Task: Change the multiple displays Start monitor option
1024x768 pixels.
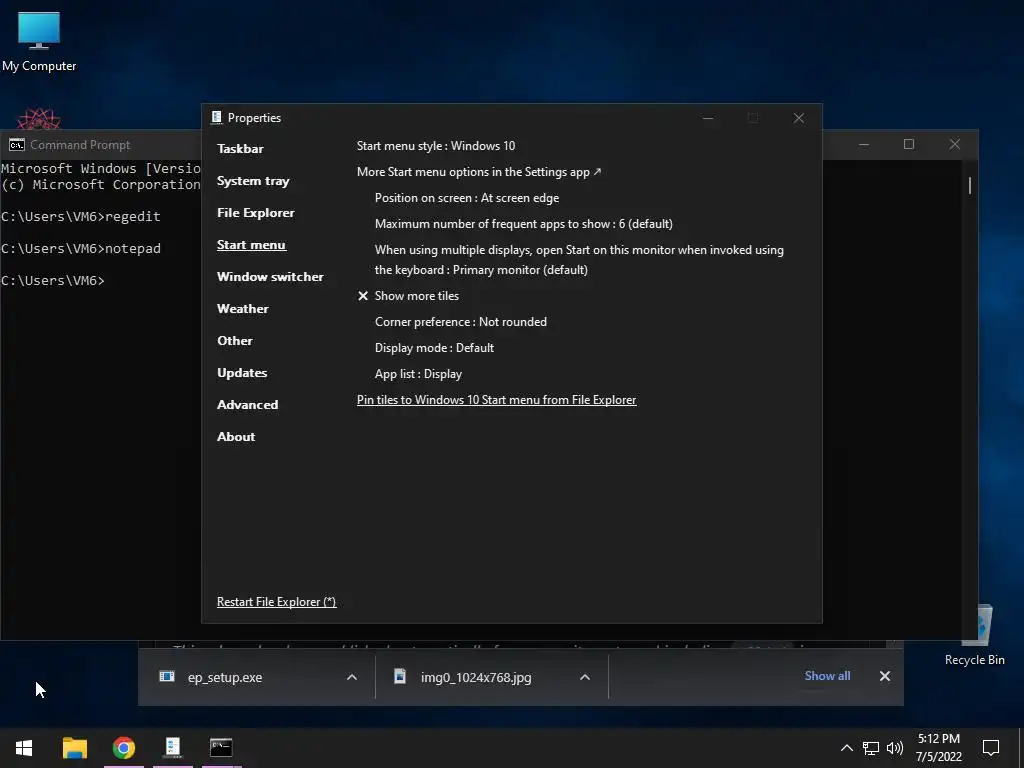Action: pos(579,260)
